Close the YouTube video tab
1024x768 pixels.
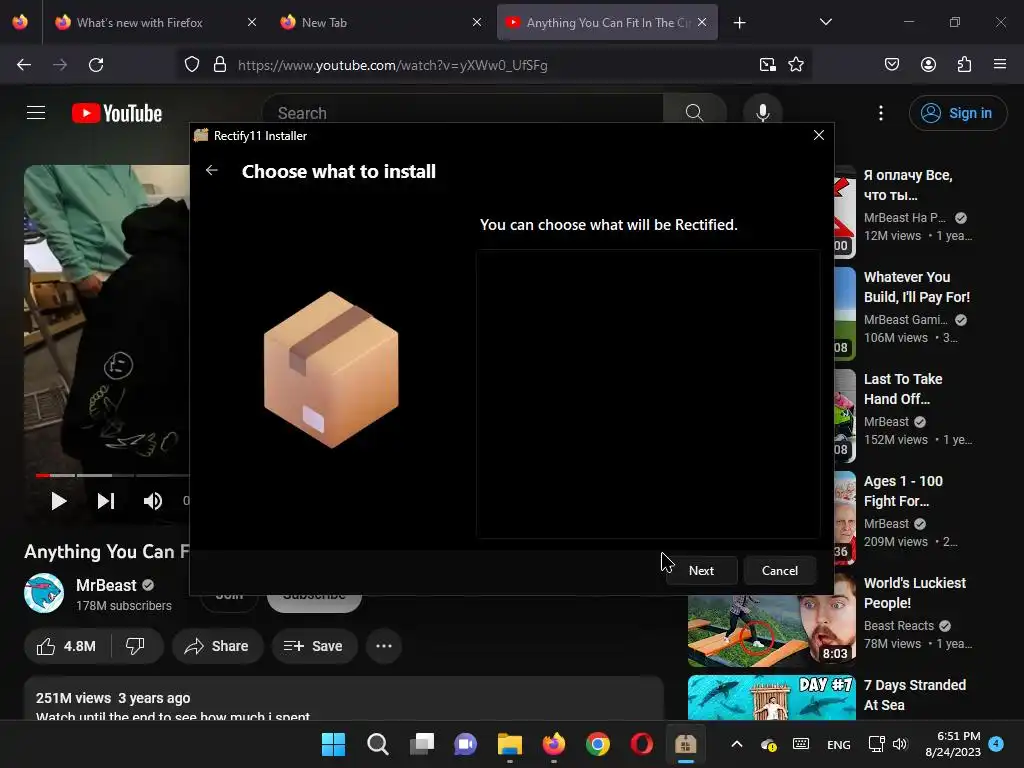(702, 23)
